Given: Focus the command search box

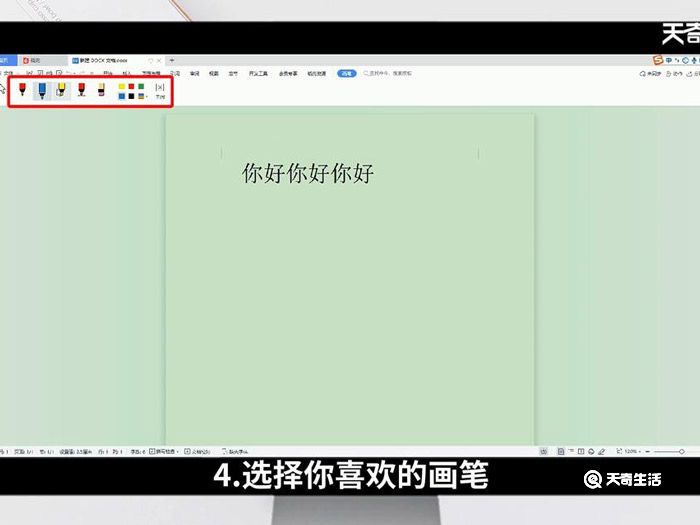Looking at the screenshot, I should pyautogui.click(x=388, y=73).
